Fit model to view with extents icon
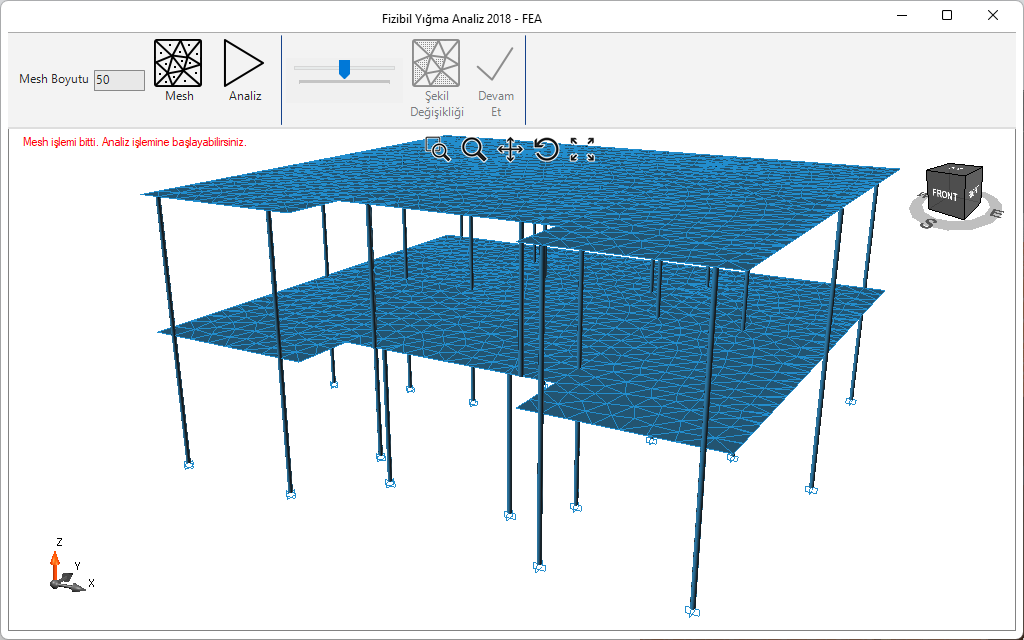This screenshot has width=1024, height=640. (x=582, y=150)
